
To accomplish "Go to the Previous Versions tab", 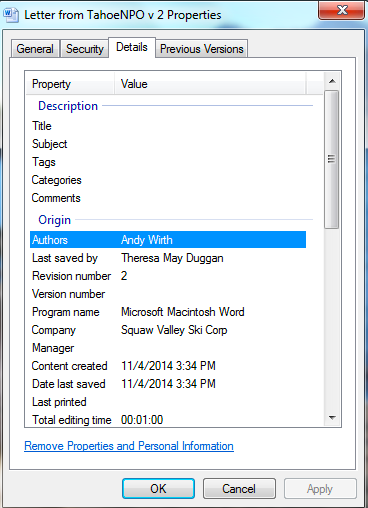I will point(202,49).
